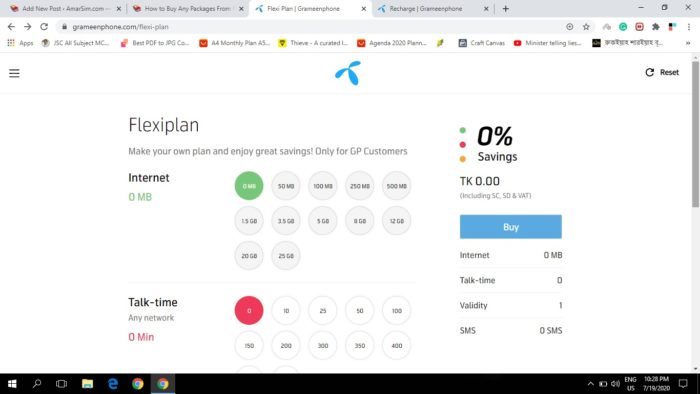Open the hamburger menu icon

tap(14, 73)
